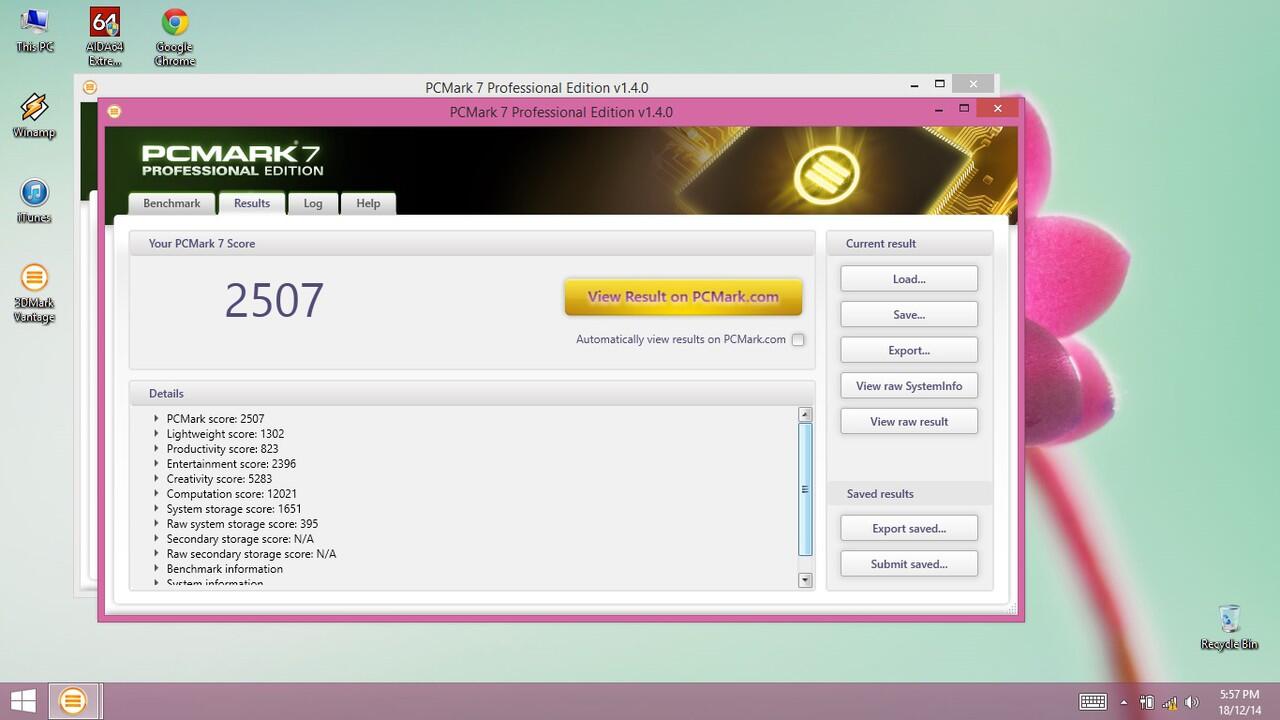Click the Save... button
The width and height of the screenshot is (1280, 720).
[909, 315]
